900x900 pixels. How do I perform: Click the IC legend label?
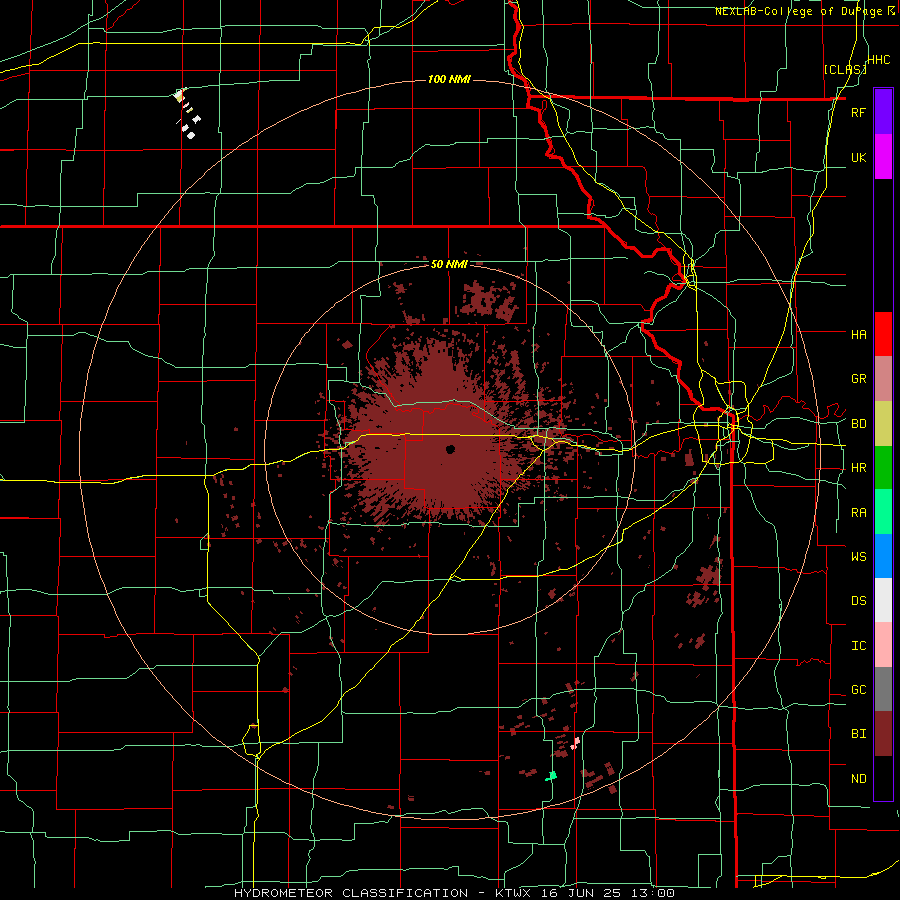(x=858, y=646)
